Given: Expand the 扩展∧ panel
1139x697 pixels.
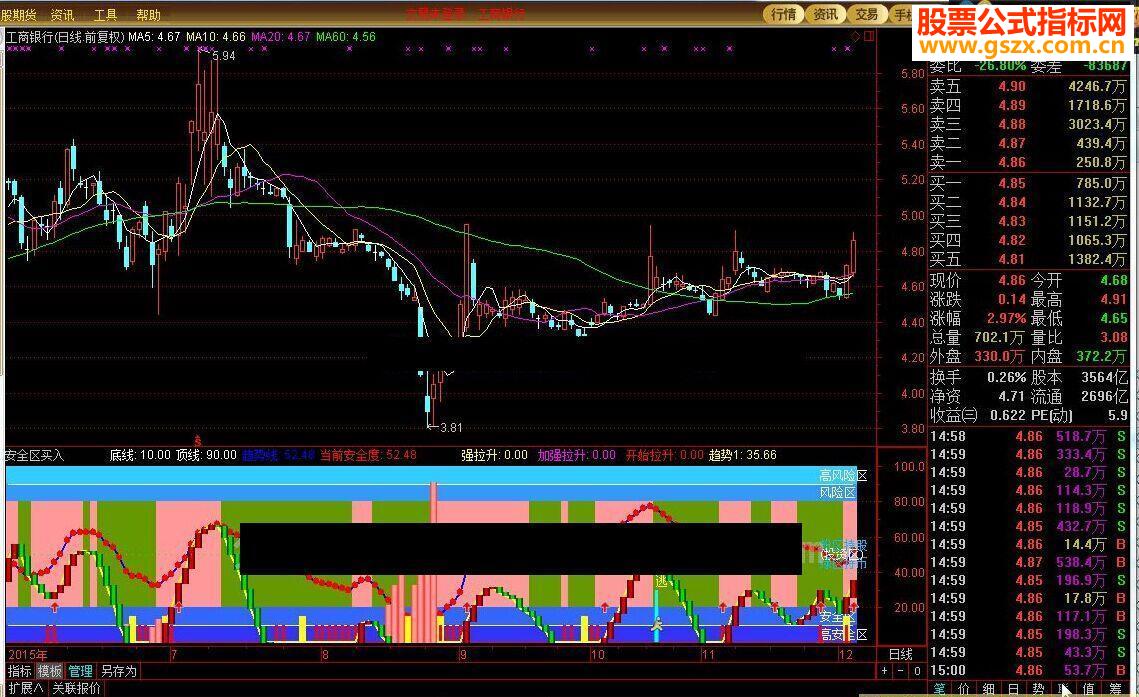Looking at the screenshot, I should [26, 688].
